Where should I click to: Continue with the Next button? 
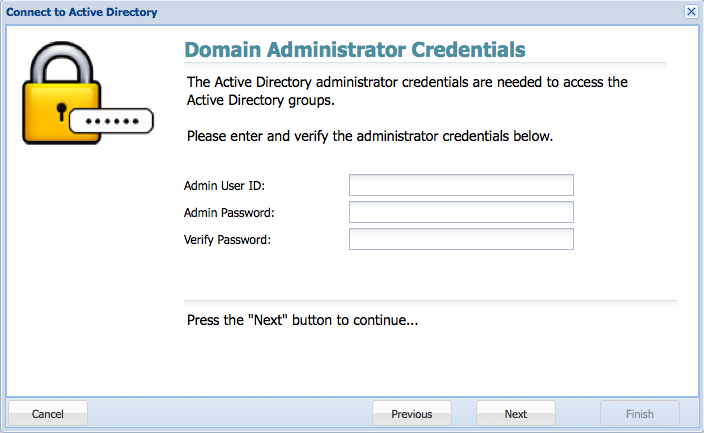[515, 414]
